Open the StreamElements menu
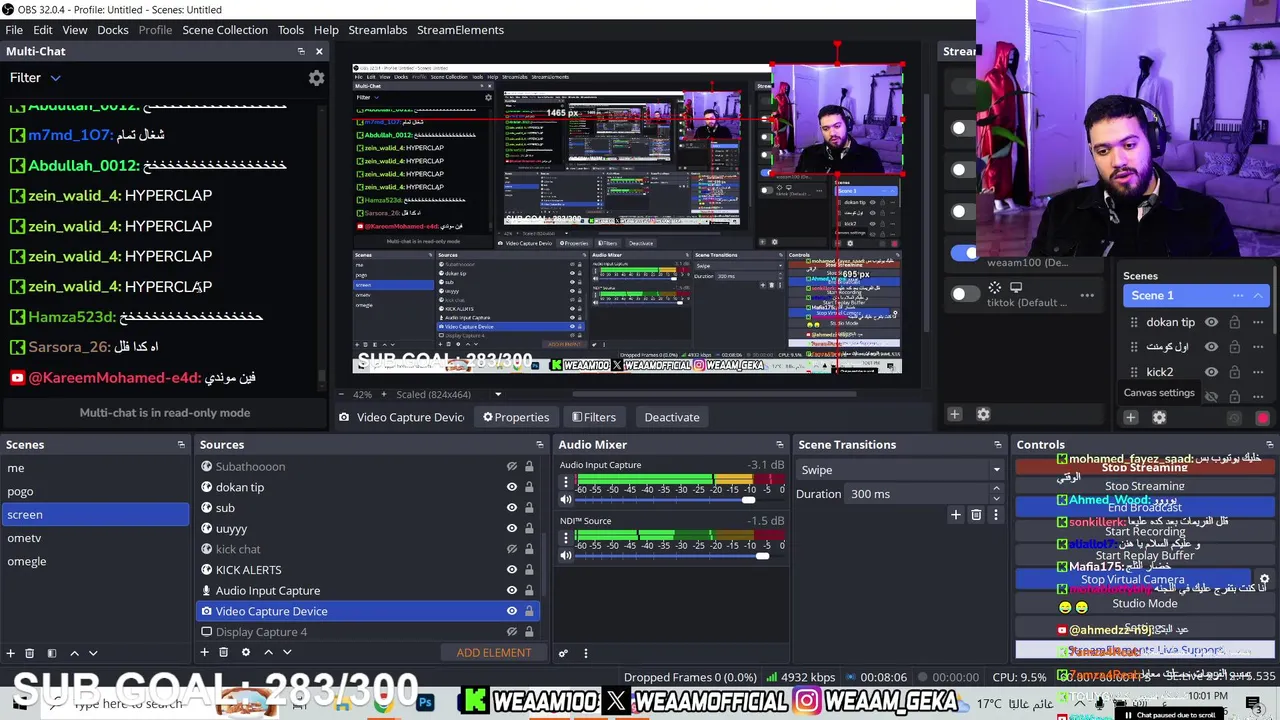 coord(460,30)
